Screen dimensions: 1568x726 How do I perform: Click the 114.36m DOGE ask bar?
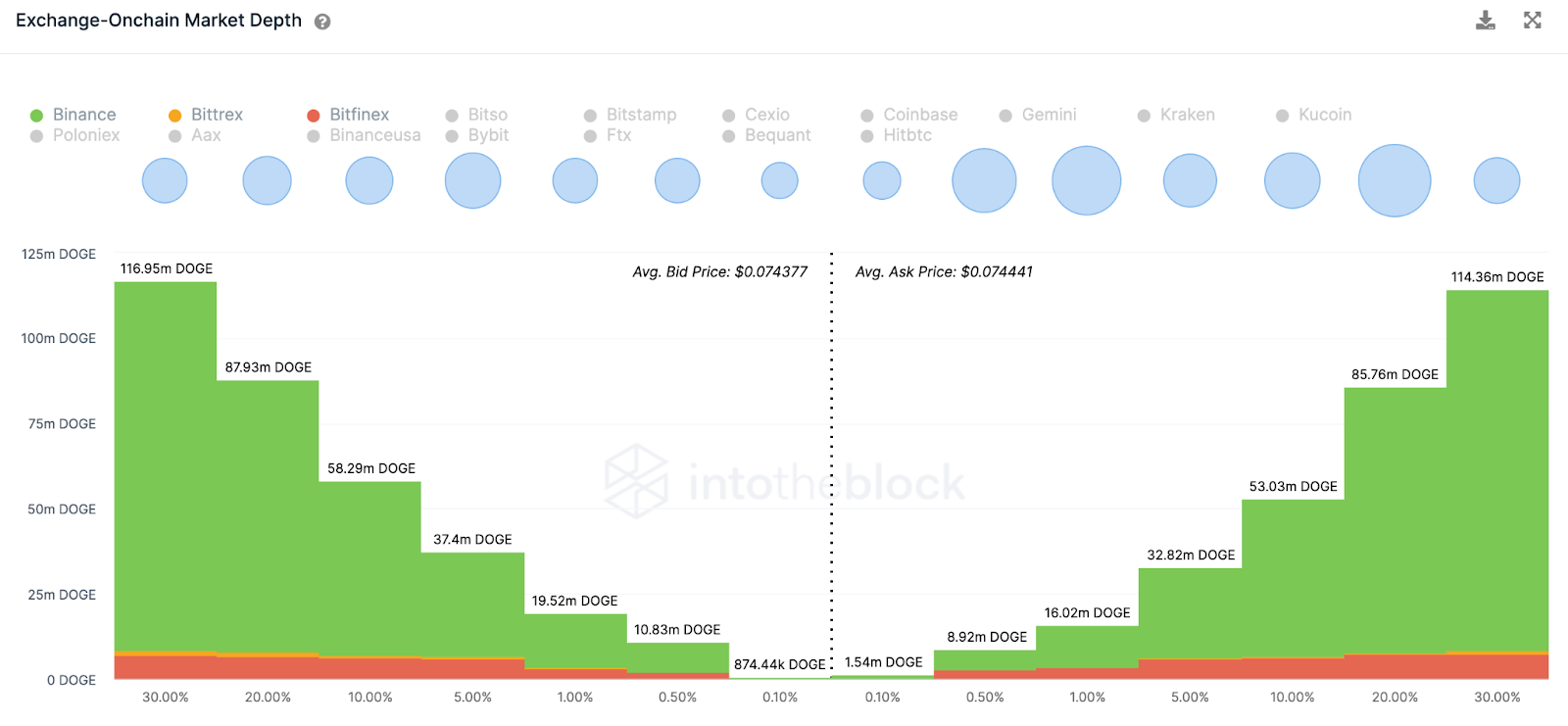tap(1497, 470)
